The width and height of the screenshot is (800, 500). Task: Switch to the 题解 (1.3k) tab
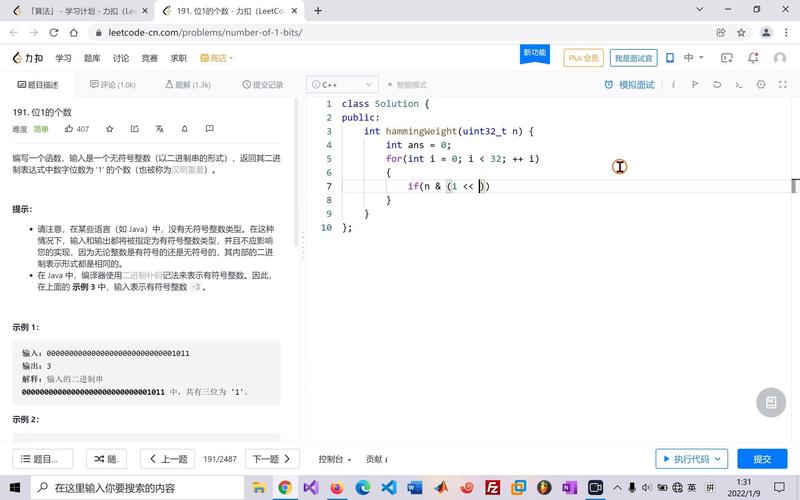point(188,85)
